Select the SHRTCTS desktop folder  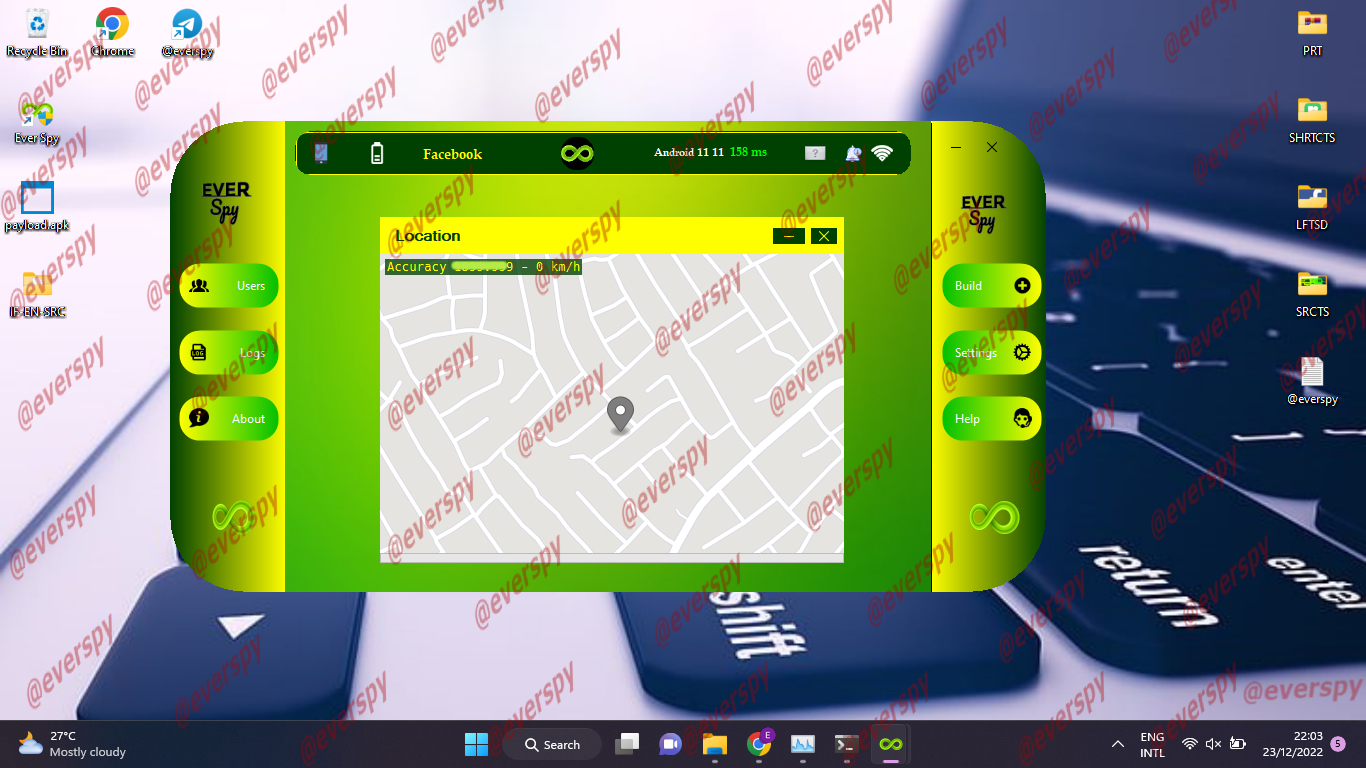click(1312, 119)
